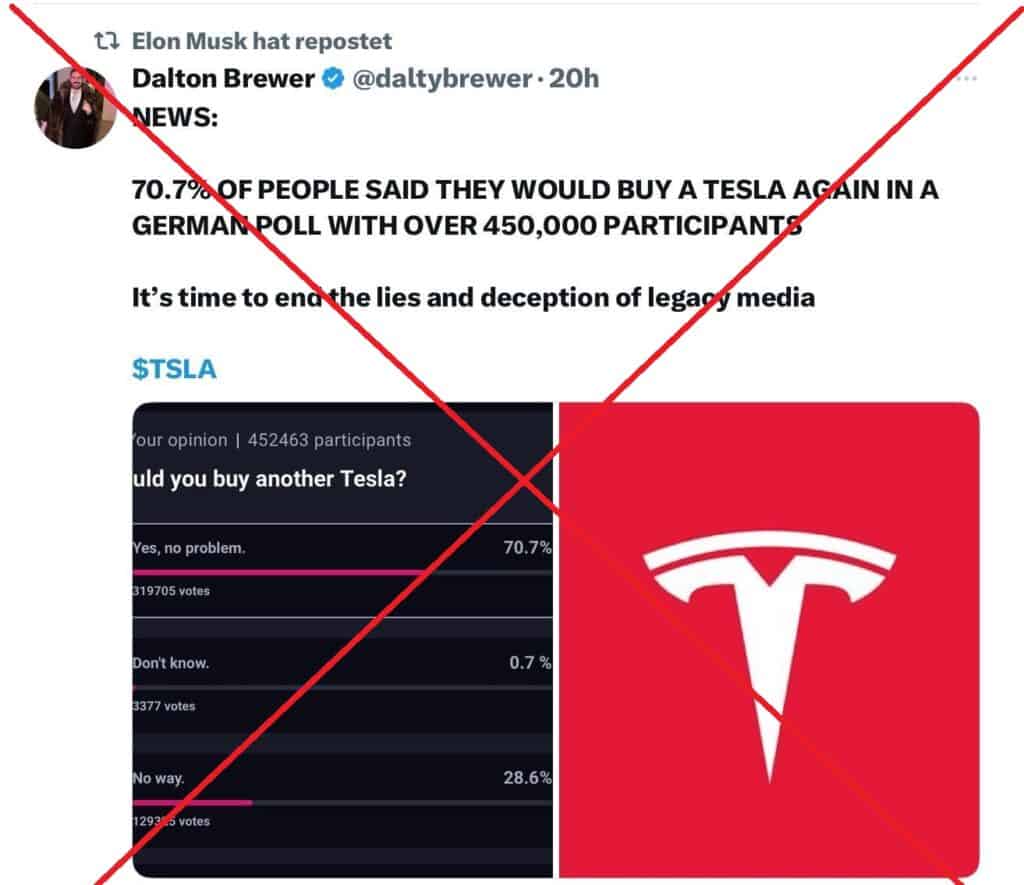1024x885 pixels.
Task: Open Dalton Brewer's profile avatar
Action: point(75,107)
